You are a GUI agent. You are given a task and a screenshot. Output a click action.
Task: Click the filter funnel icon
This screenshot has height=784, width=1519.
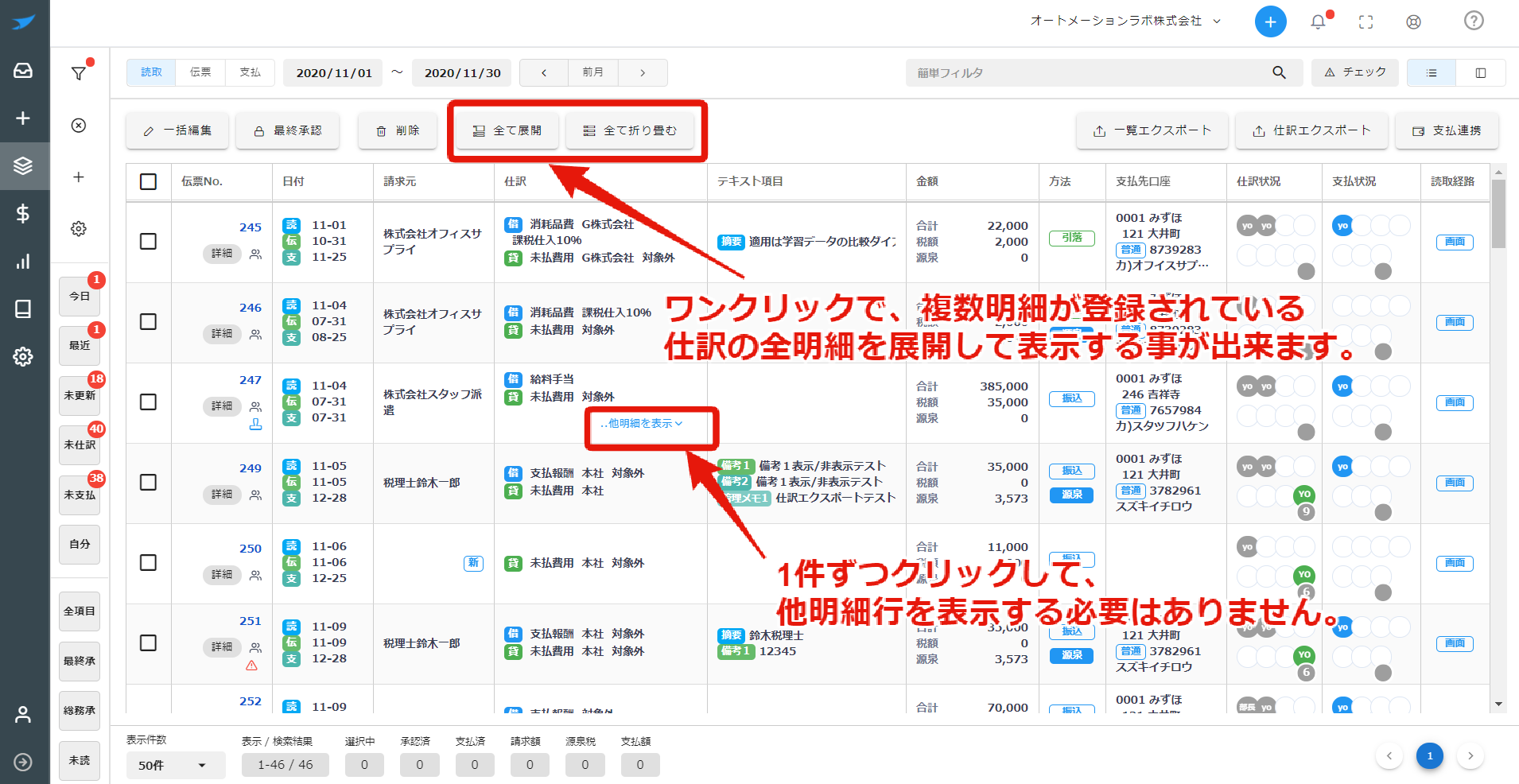[x=79, y=73]
